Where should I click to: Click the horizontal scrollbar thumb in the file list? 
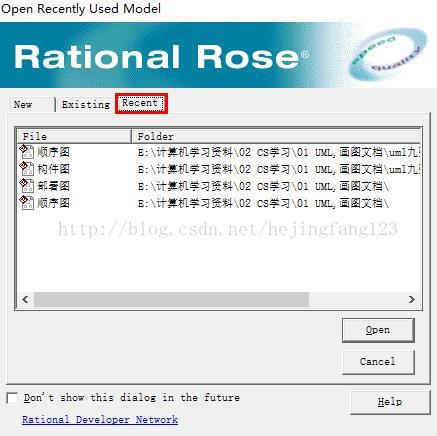(x=171, y=299)
